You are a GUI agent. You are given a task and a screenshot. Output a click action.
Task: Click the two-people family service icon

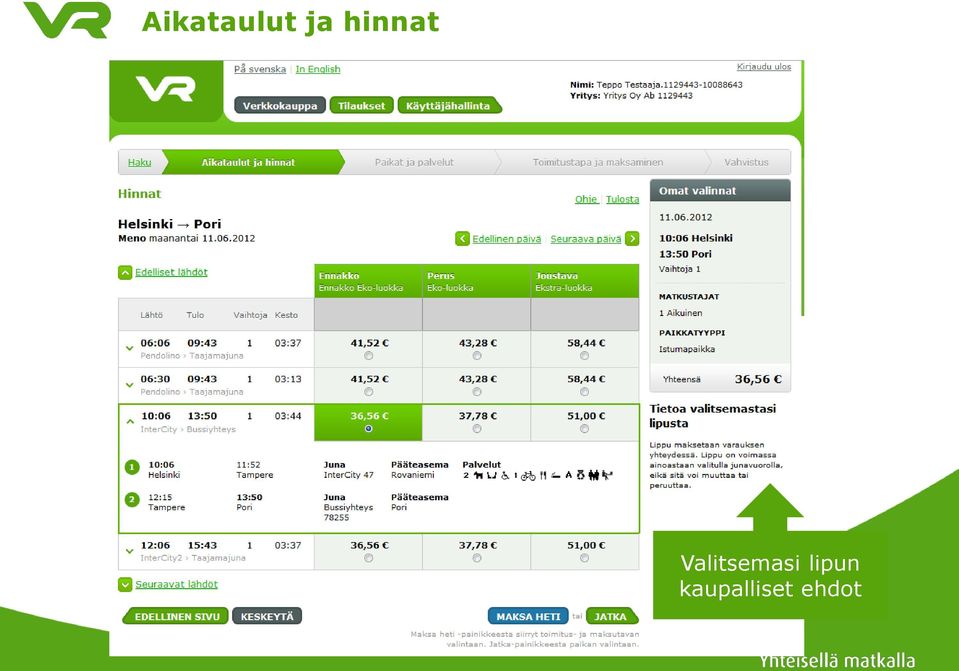click(x=594, y=475)
